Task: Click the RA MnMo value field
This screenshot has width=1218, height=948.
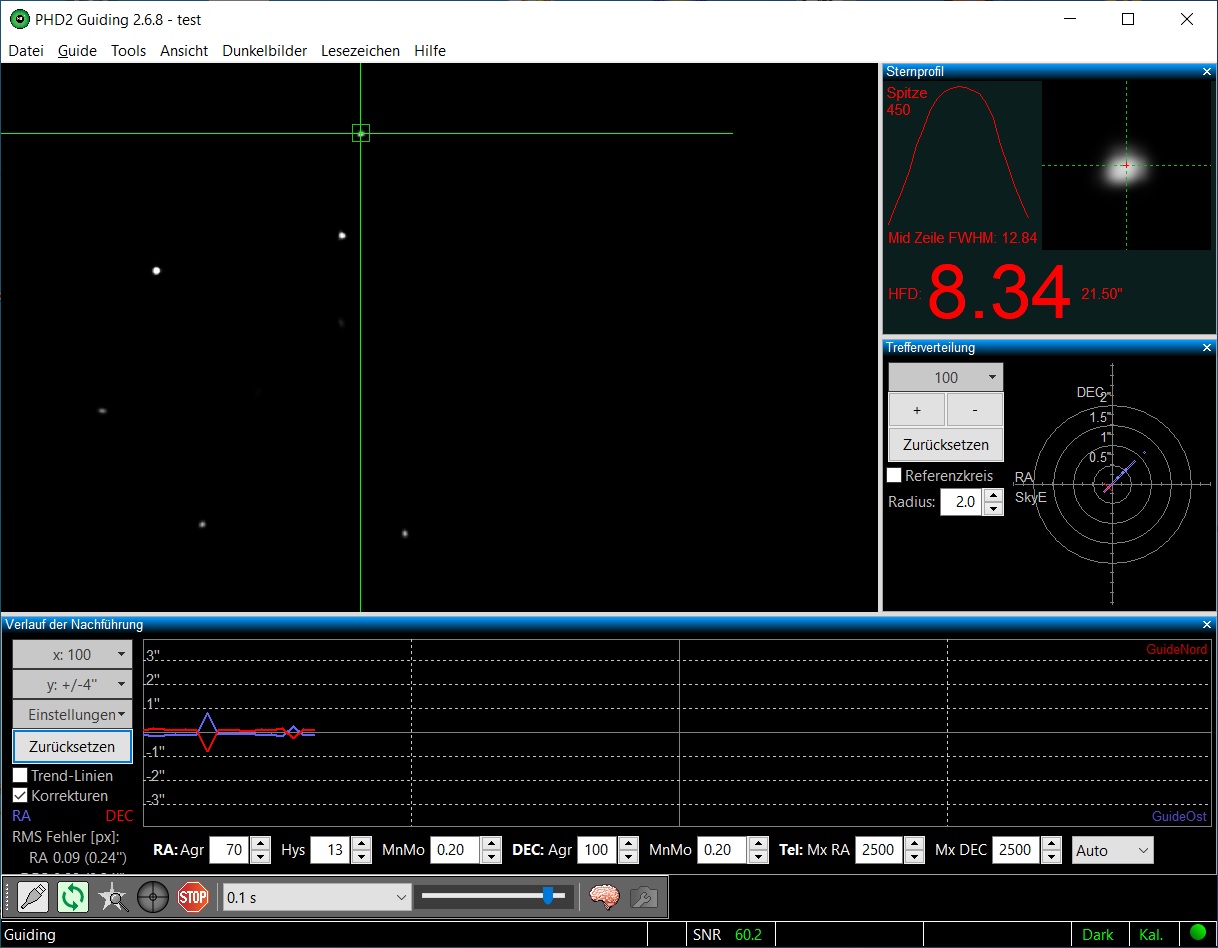Action: 455,850
